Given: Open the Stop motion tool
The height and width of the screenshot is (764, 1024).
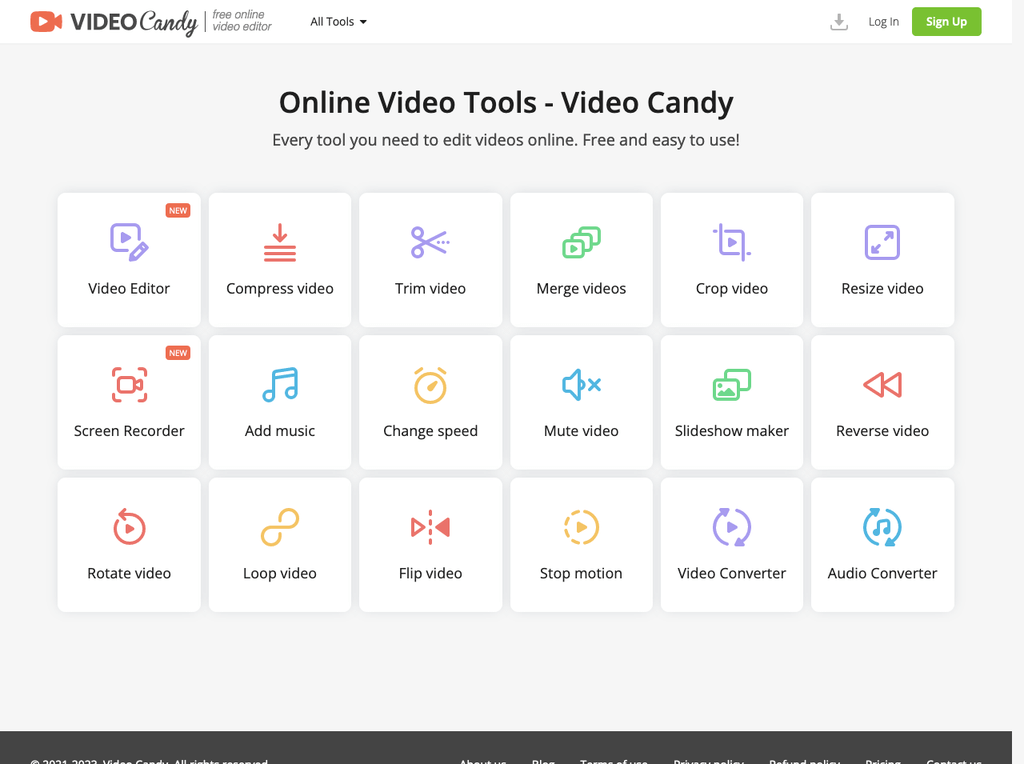Looking at the screenshot, I should pos(581,545).
